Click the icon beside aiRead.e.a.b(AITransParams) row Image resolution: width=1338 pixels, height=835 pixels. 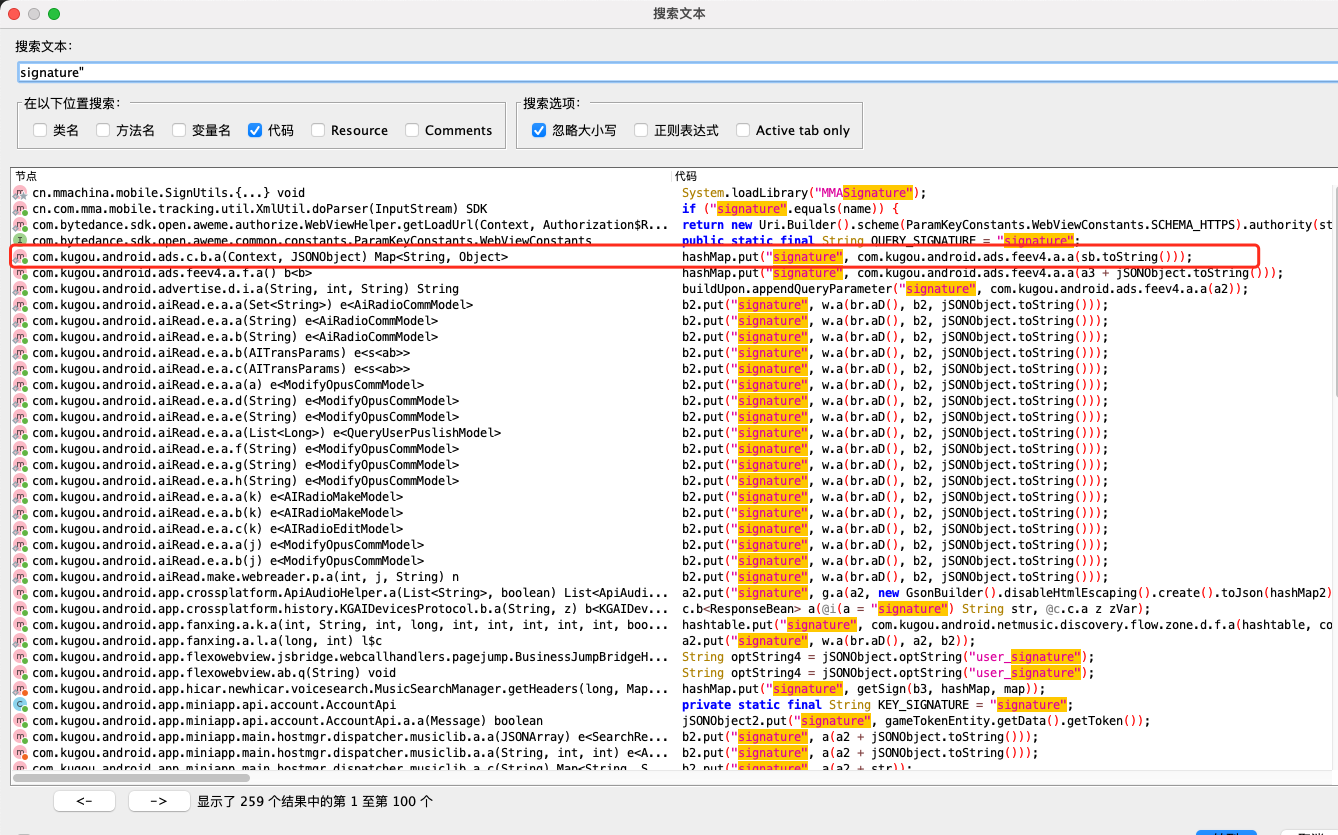click(x=20, y=353)
